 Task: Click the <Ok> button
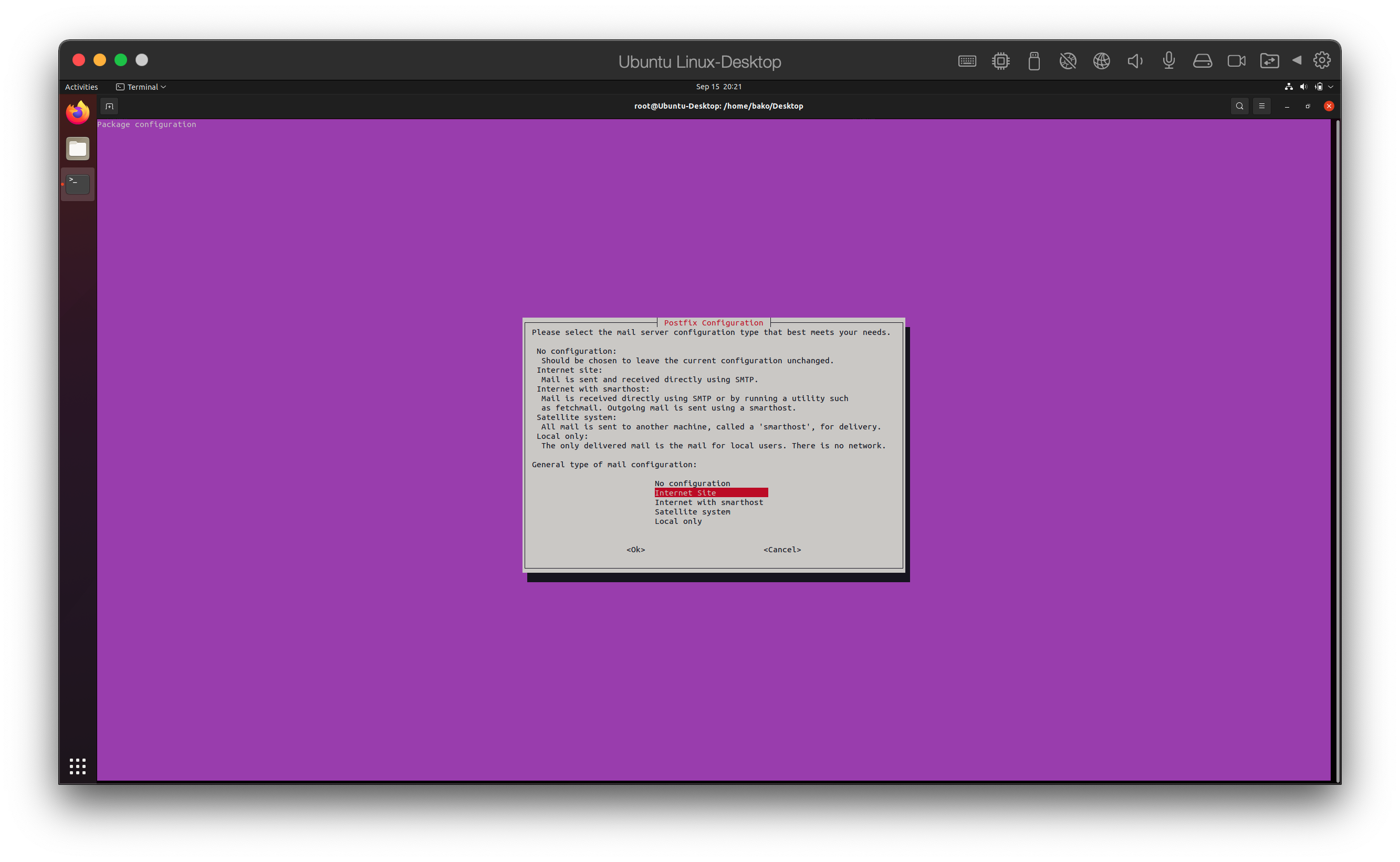[636, 550]
